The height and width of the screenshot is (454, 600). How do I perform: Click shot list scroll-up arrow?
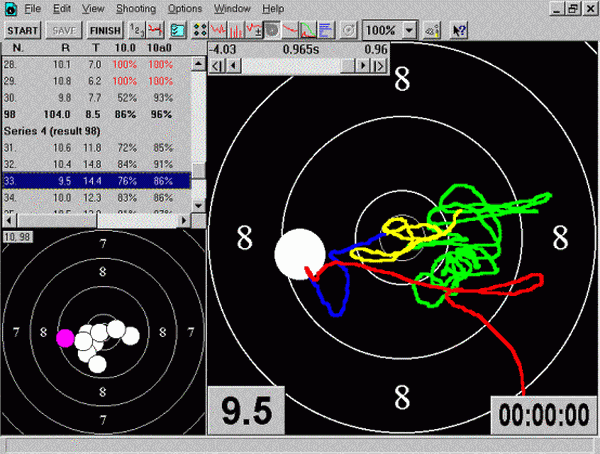198,63
